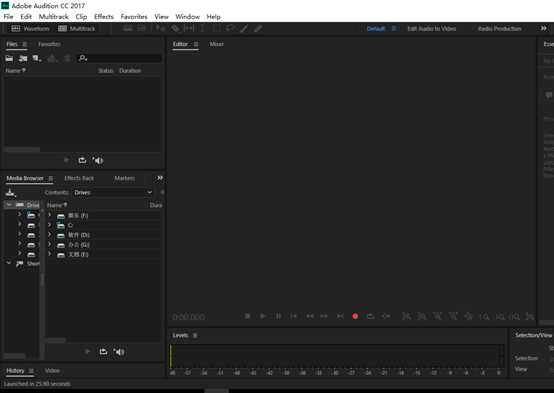Toggle Loop Playback in the Media Browser
Viewport: 554px width, 393px height.
click(103, 352)
